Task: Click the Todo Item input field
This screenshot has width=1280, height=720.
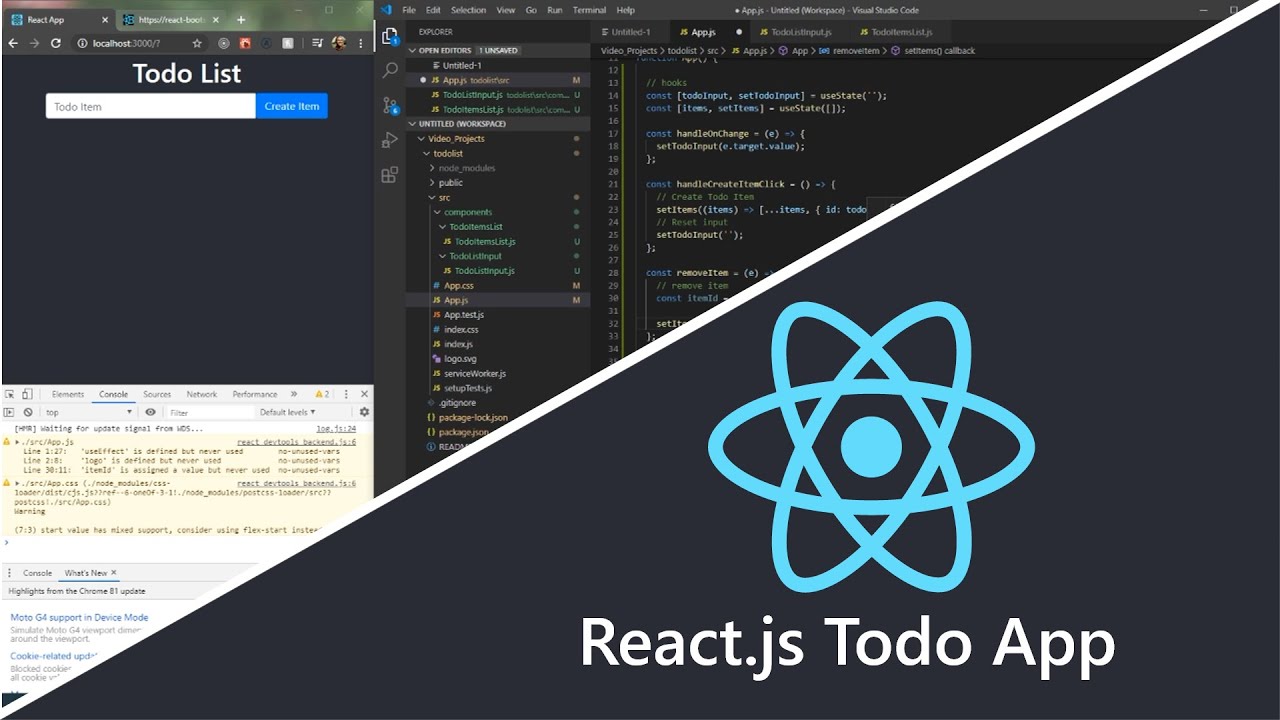Action: point(151,107)
